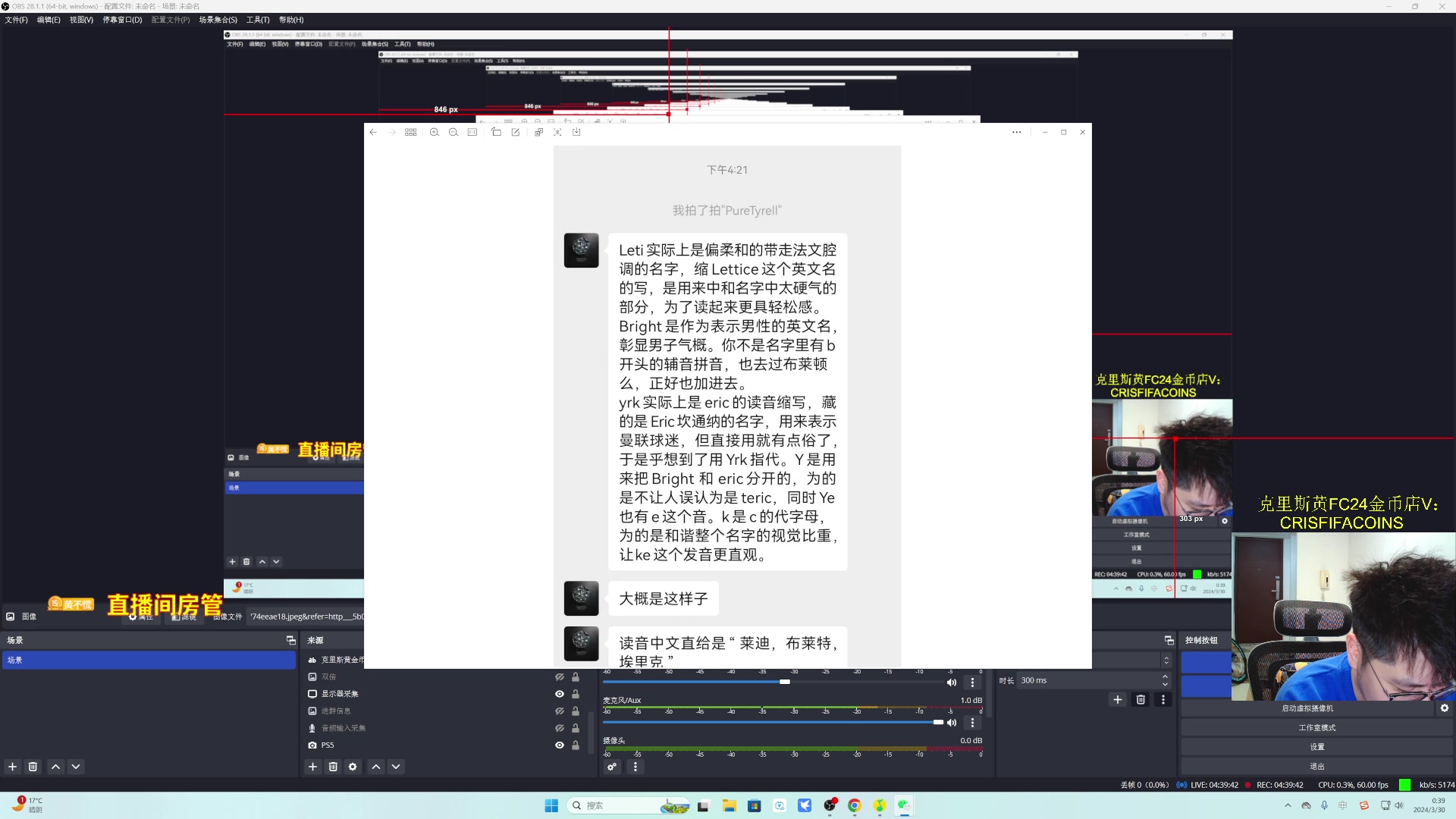The image size is (1456, 819).
Task: Open transition properties three-dot menu
Action: click(x=1163, y=699)
